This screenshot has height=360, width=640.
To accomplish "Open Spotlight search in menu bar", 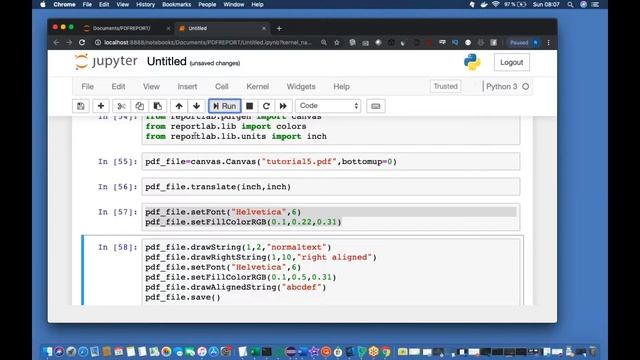I will tap(570, 4).
